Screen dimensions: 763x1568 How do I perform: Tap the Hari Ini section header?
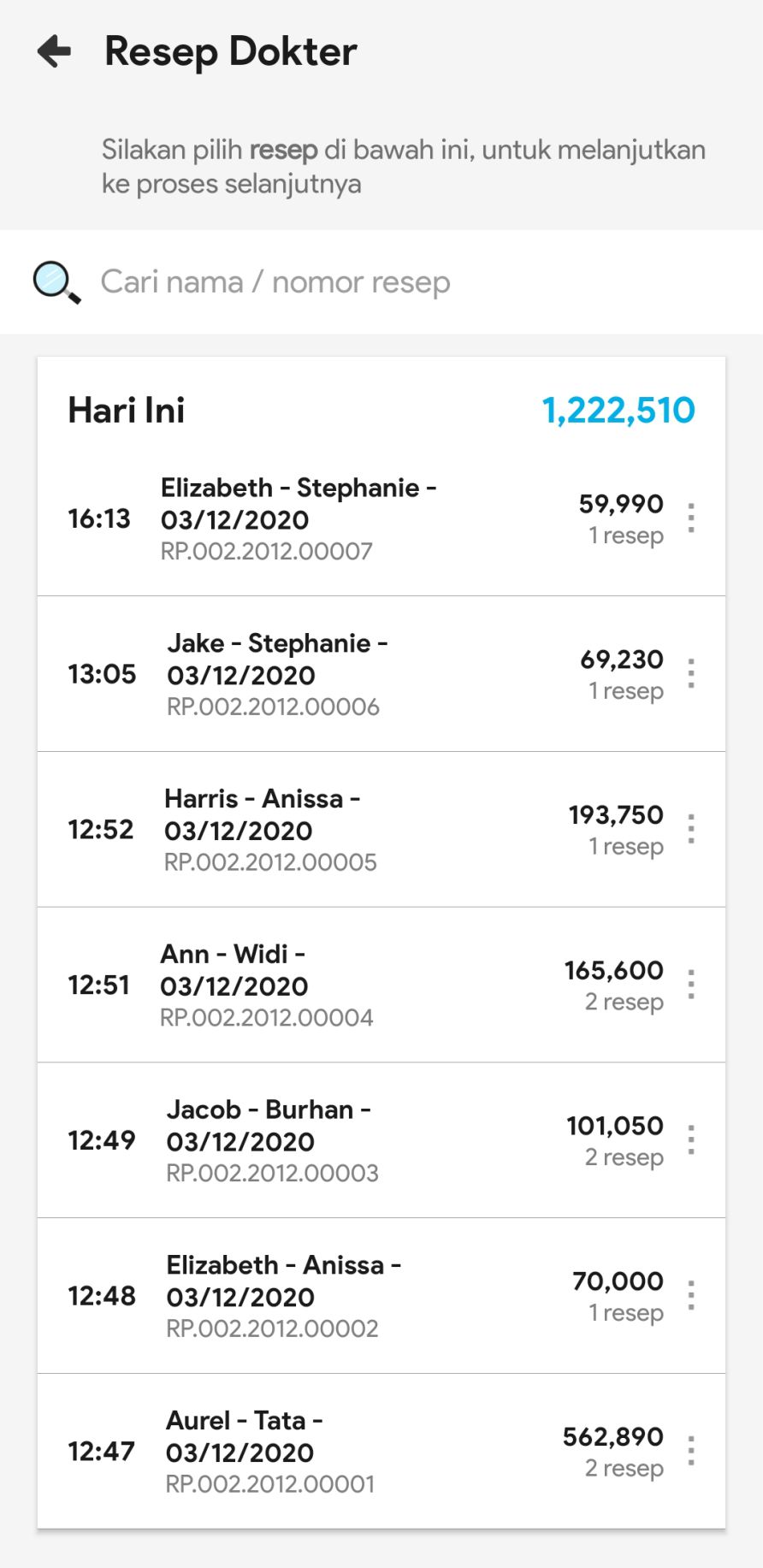(127, 411)
